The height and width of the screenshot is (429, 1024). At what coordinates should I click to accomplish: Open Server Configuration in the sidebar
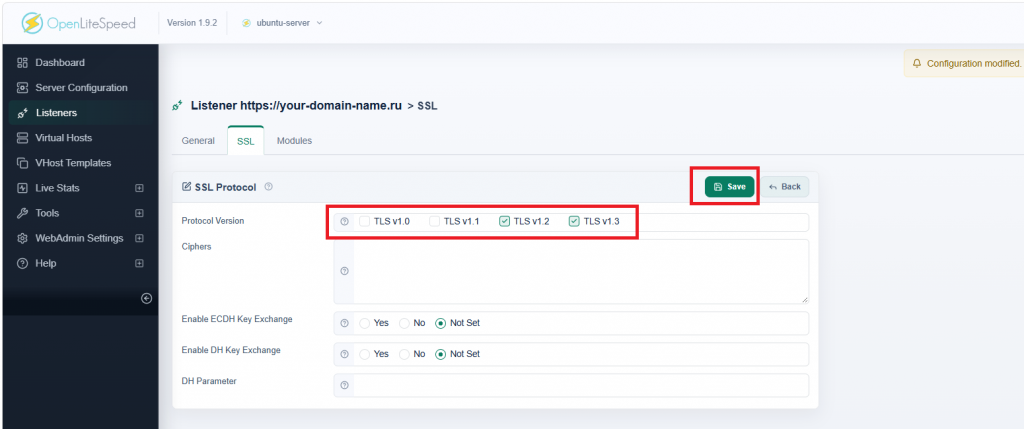(82, 87)
